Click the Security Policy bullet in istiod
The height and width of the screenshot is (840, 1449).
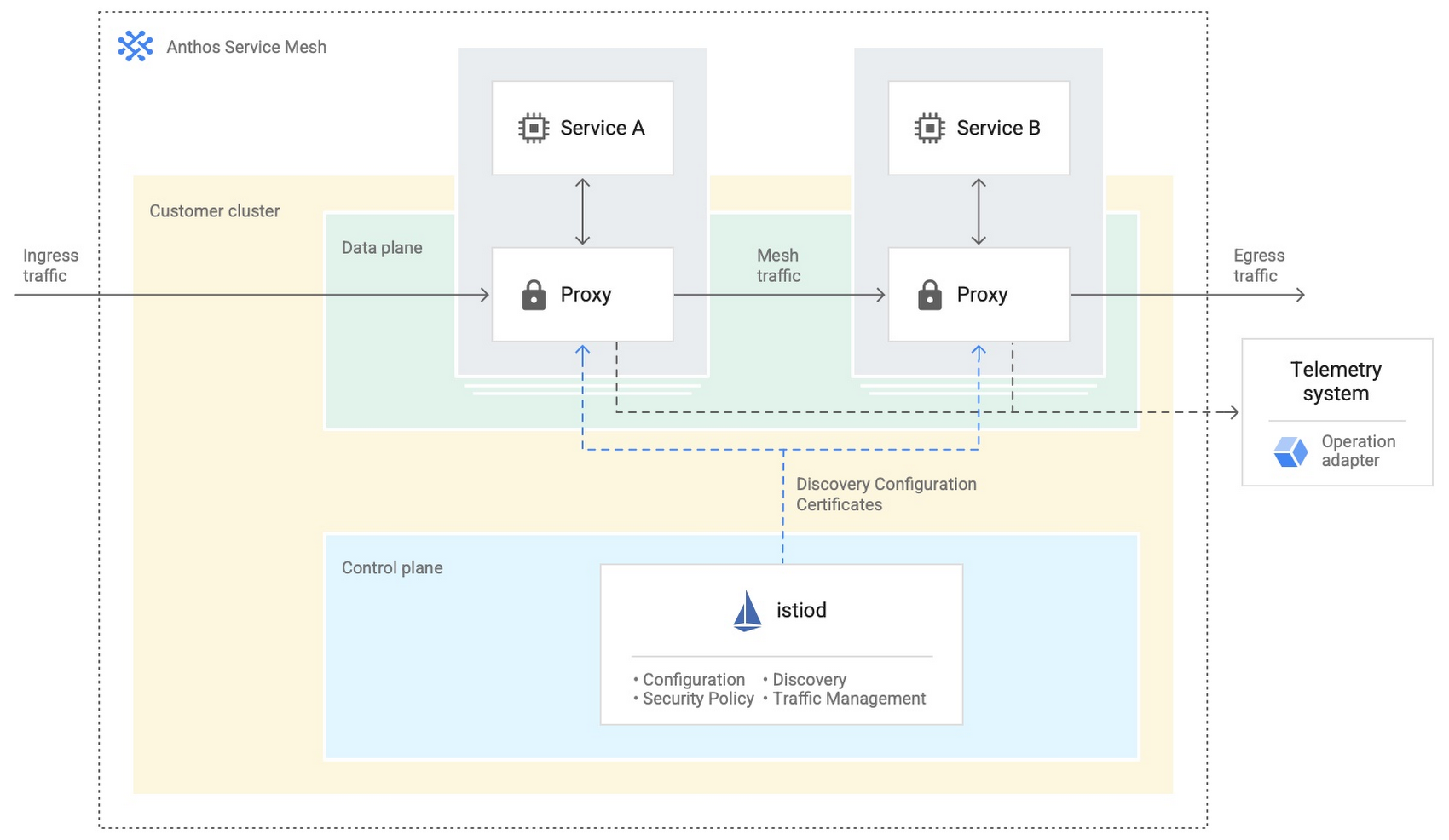(x=694, y=699)
